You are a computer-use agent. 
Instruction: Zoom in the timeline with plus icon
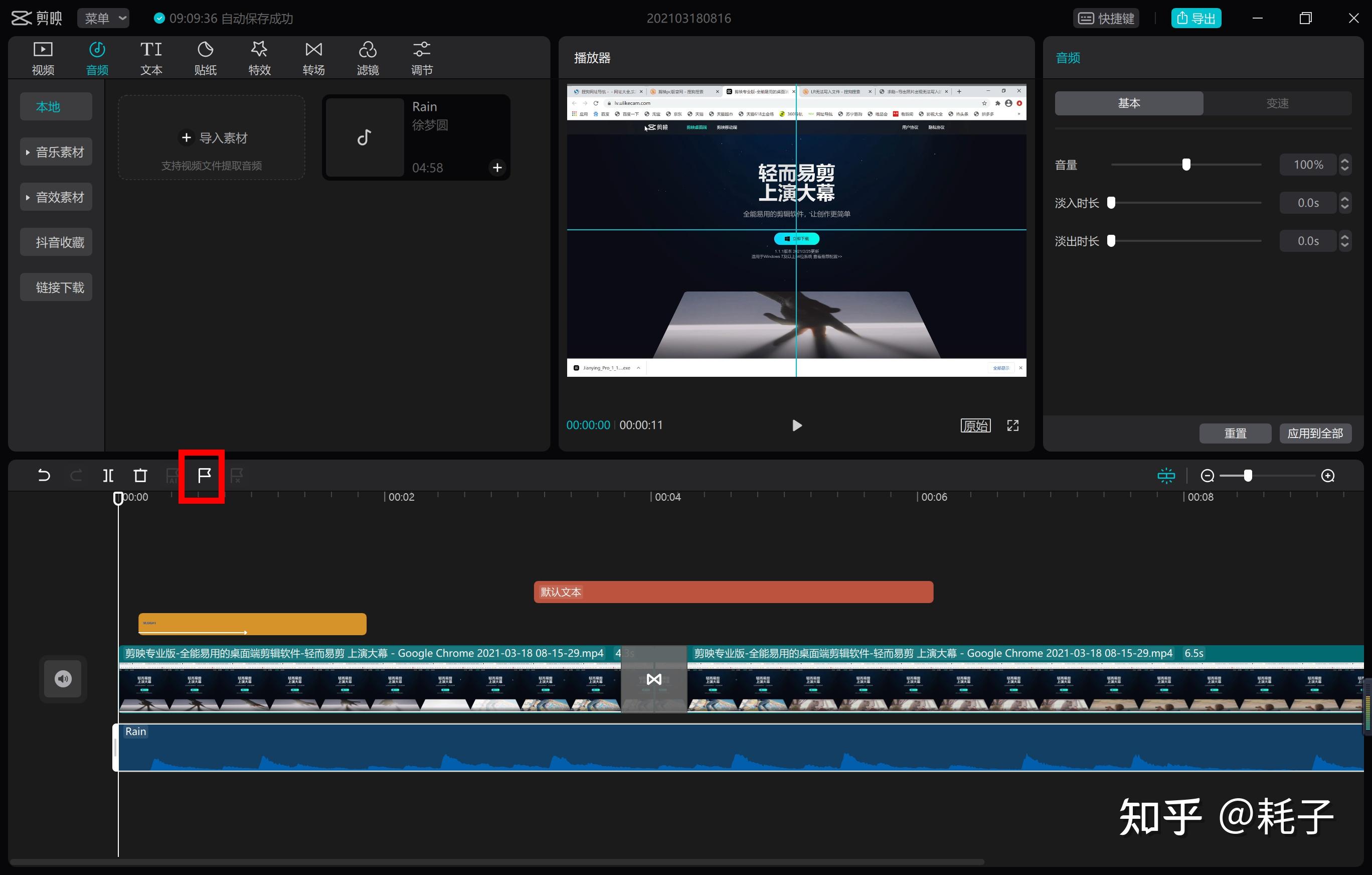(1327, 476)
